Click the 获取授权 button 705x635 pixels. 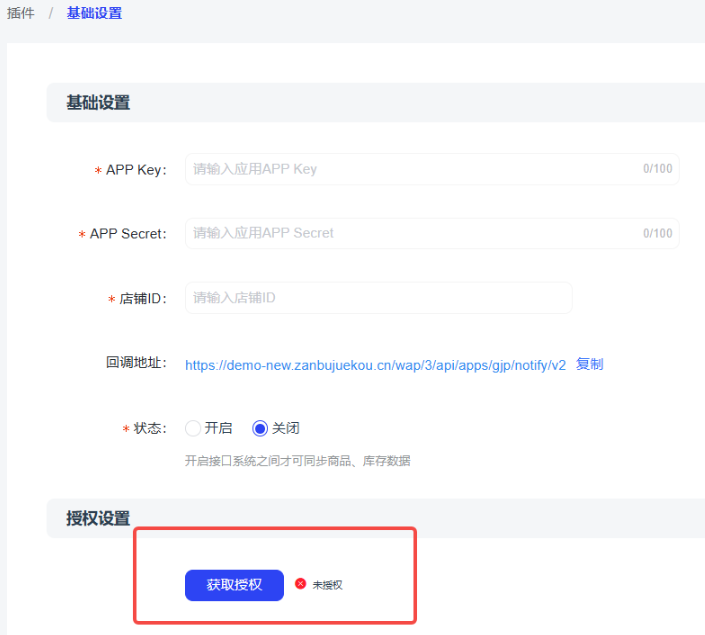[234, 585]
